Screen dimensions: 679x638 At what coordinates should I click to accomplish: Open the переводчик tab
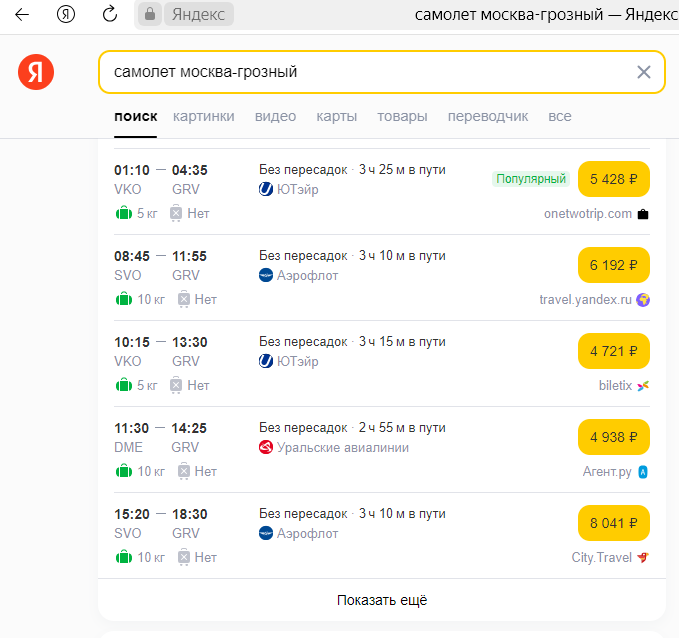pos(488,116)
